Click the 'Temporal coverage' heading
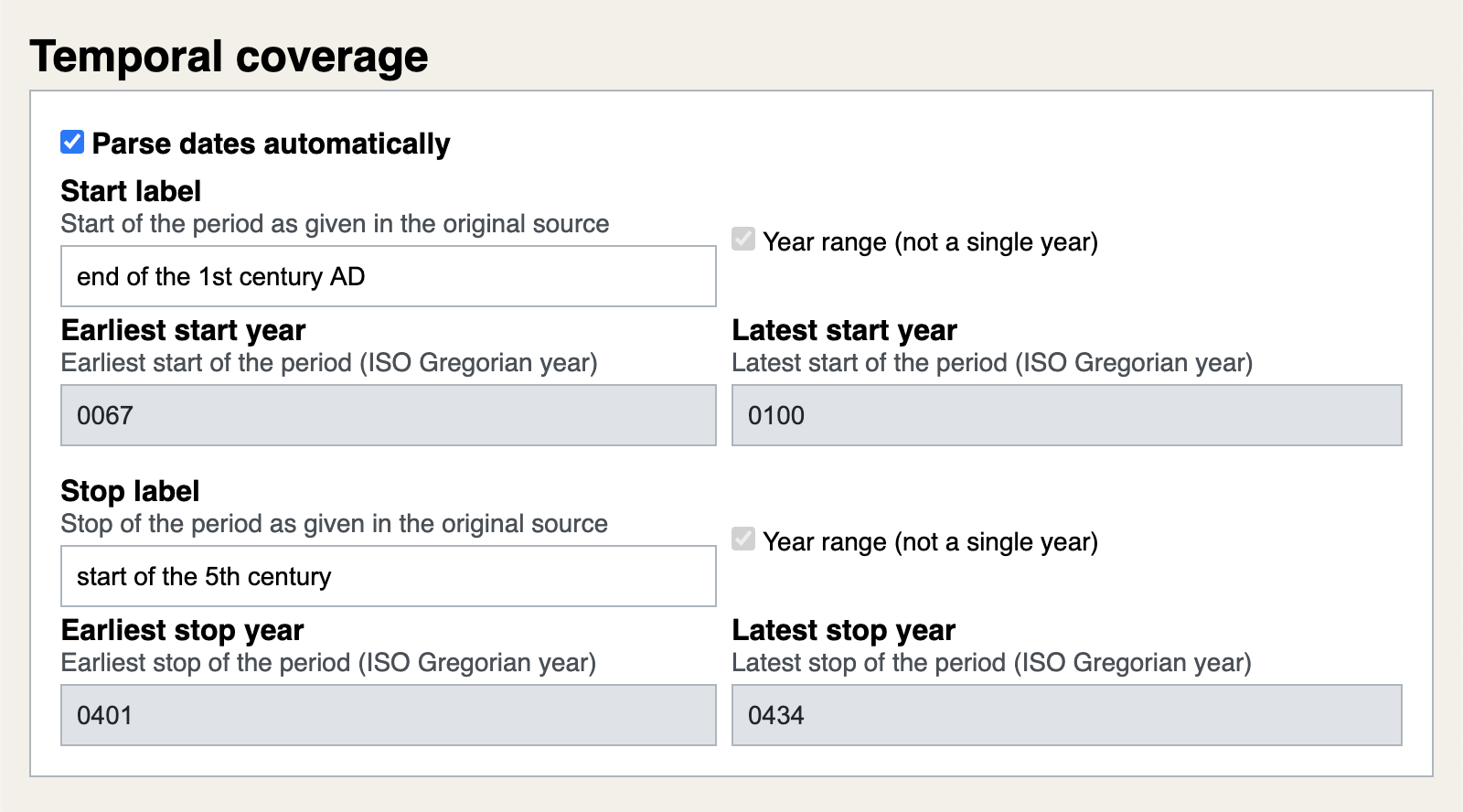The width and height of the screenshot is (1463, 812). (229, 56)
